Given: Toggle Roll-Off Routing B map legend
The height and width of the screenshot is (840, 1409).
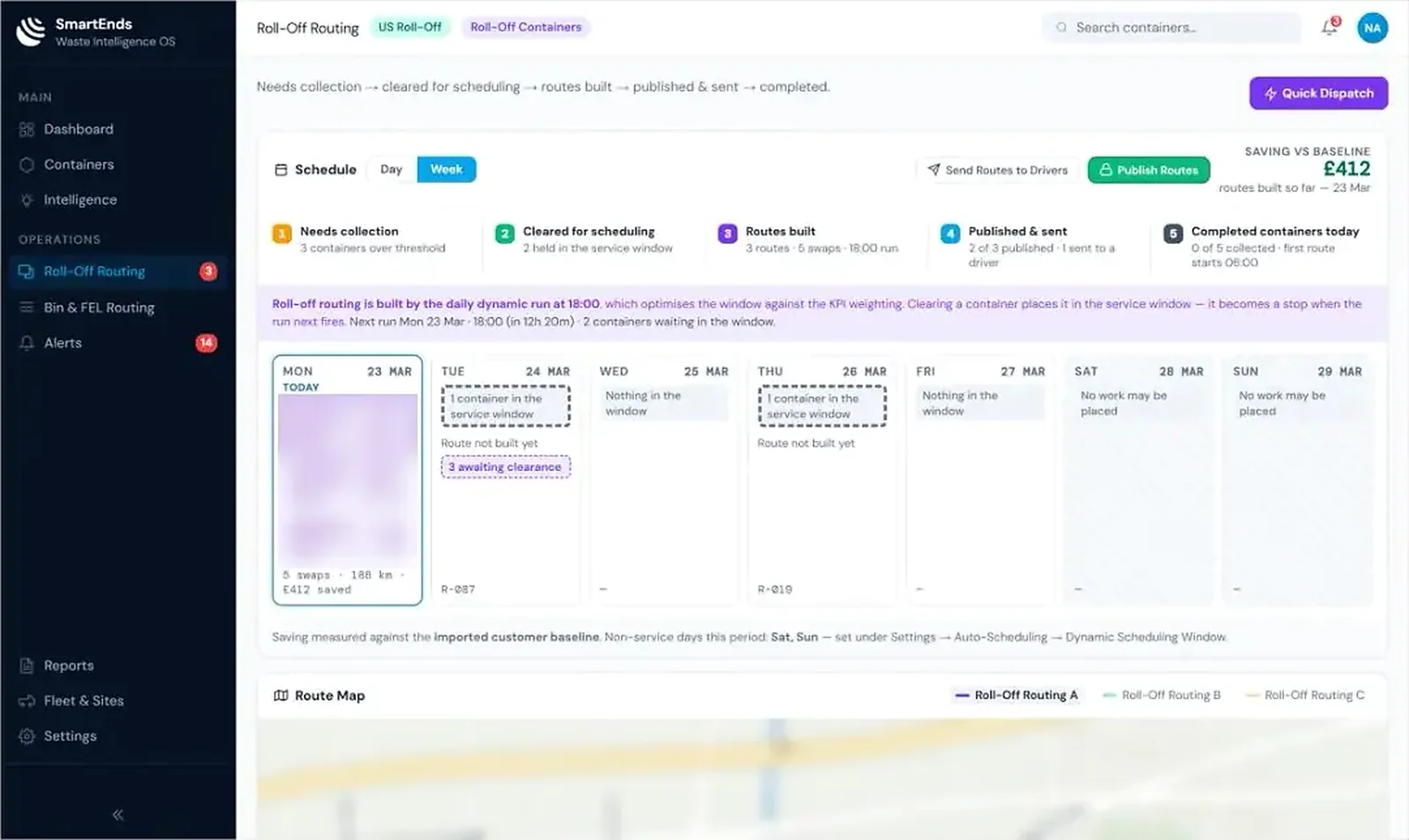Looking at the screenshot, I should point(1162,695).
